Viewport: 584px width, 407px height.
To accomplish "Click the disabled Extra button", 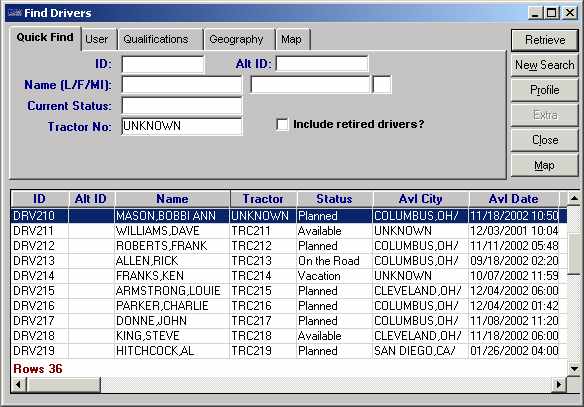I will tap(545, 115).
